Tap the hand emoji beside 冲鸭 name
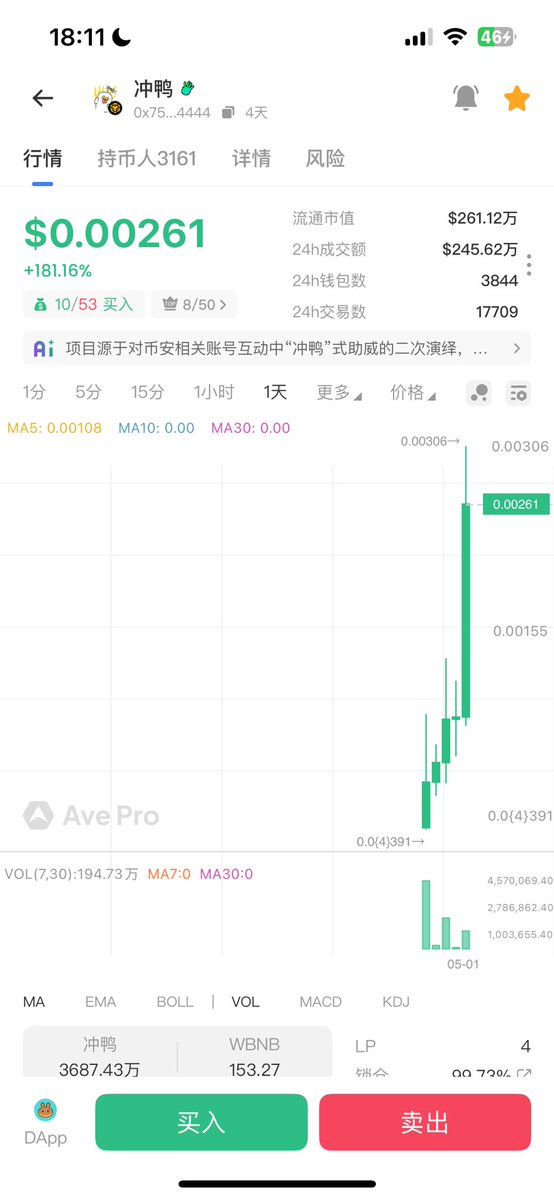 [187, 89]
